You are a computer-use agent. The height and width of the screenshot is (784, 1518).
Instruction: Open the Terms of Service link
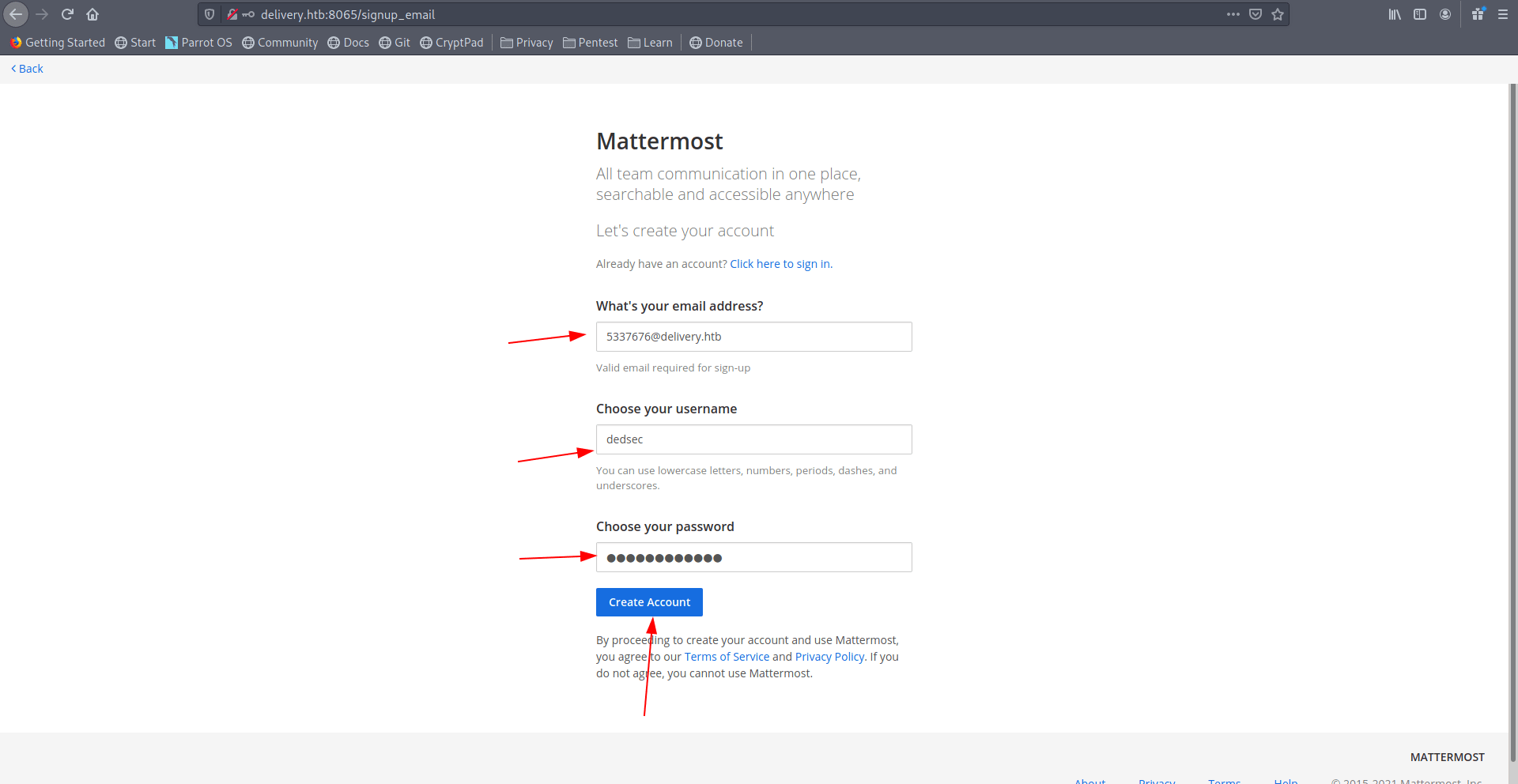coord(727,657)
